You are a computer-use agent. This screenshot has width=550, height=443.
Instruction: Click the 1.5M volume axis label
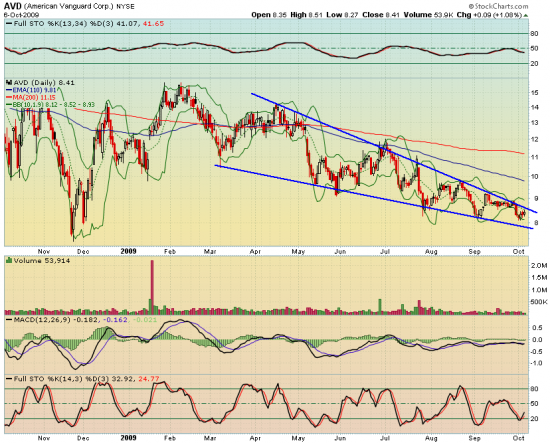(539, 278)
